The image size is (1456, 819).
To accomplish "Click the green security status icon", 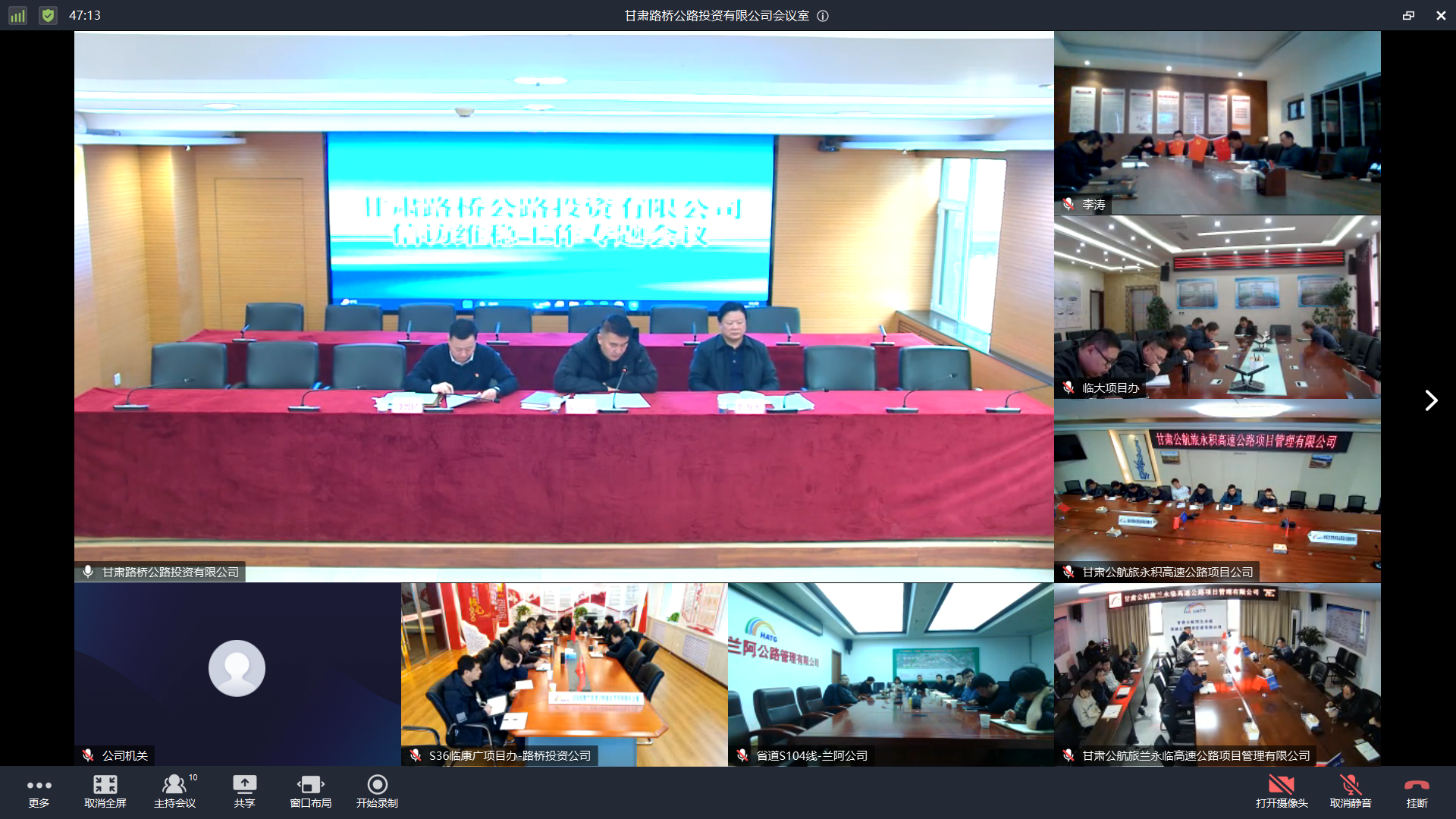I will click(47, 14).
